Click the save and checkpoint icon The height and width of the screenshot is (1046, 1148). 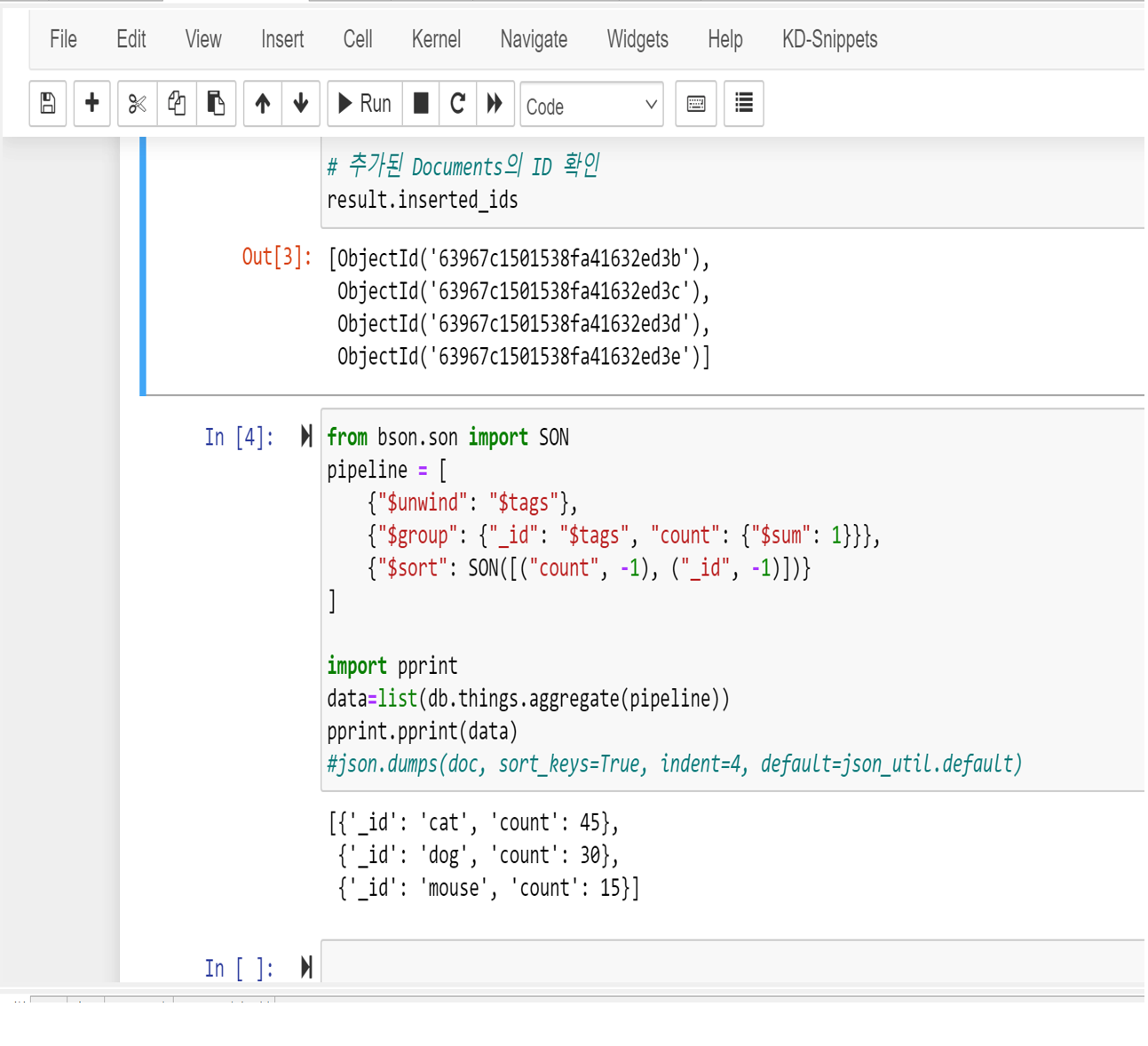click(48, 104)
